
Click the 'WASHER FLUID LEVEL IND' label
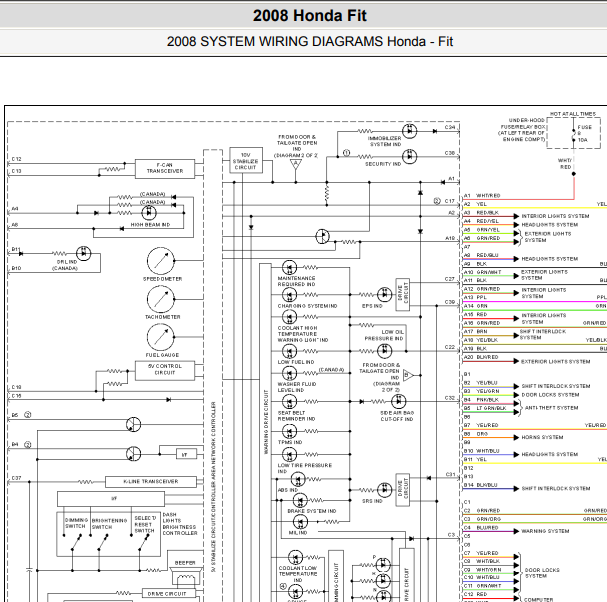pyautogui.click(x=297, y=387)
